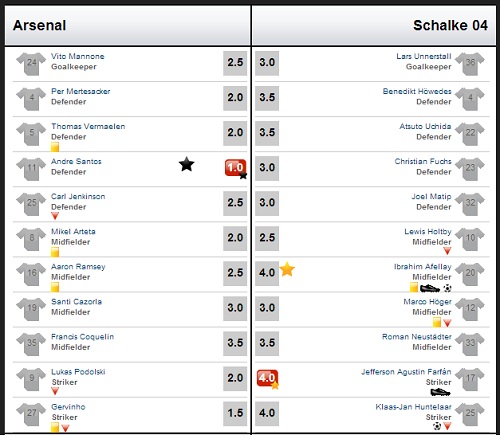
Task: Click the yellow card under Thomas Vermaelen
Action: [x=55, y=147]
